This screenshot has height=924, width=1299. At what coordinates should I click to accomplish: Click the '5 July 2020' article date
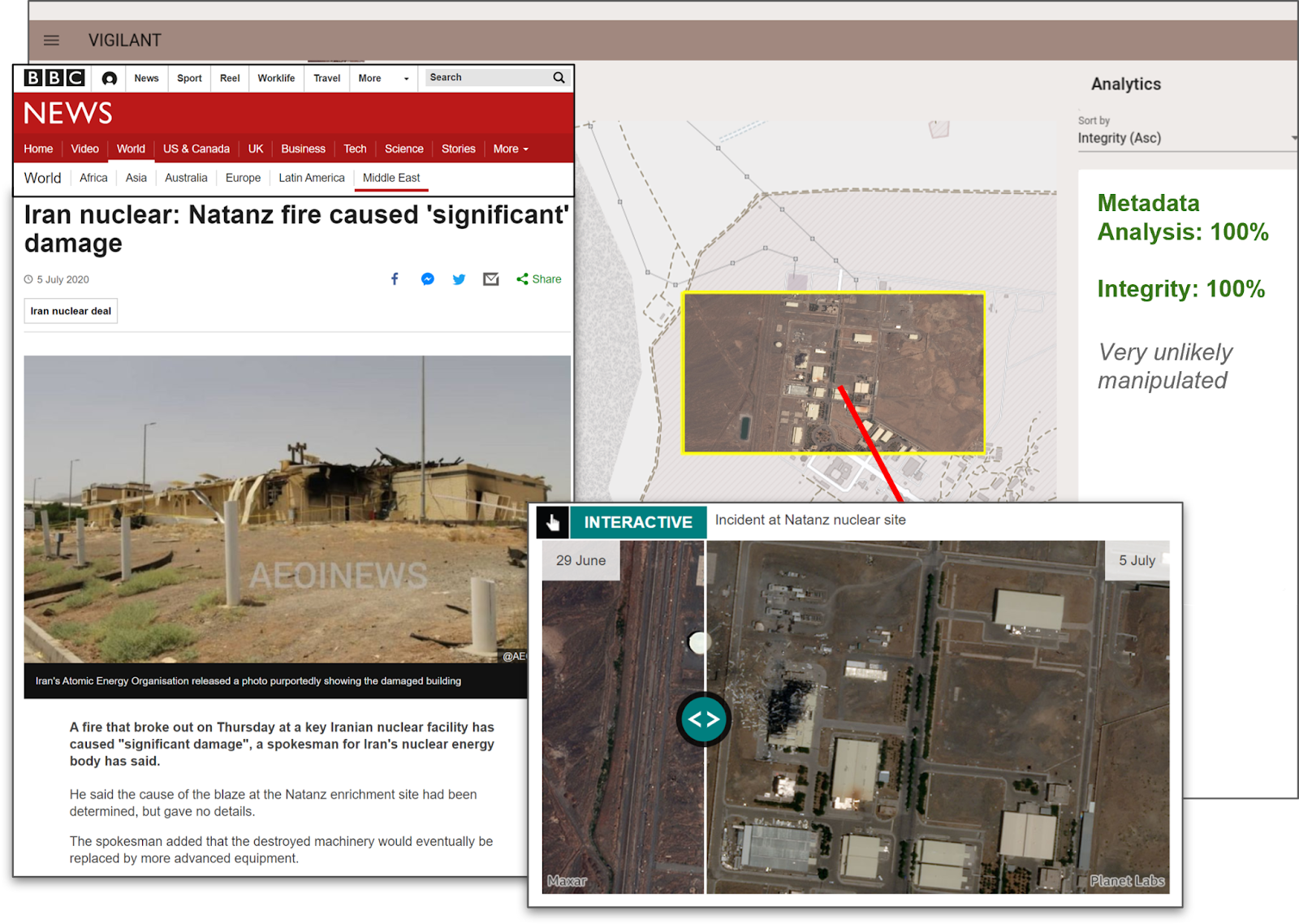point(63,279)
